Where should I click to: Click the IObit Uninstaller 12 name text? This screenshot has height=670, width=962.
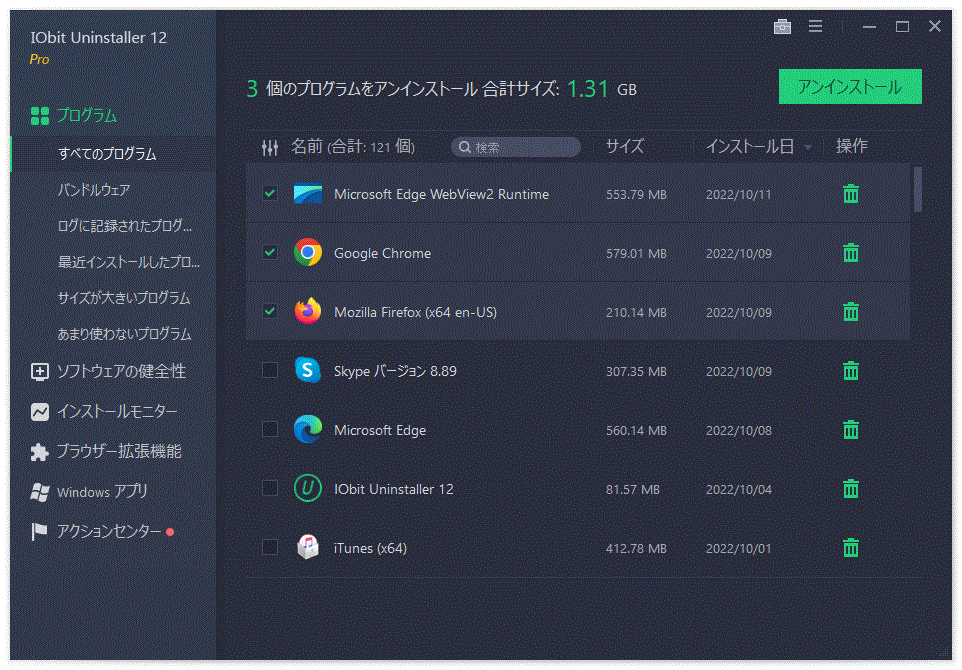(x=393, y=489)
